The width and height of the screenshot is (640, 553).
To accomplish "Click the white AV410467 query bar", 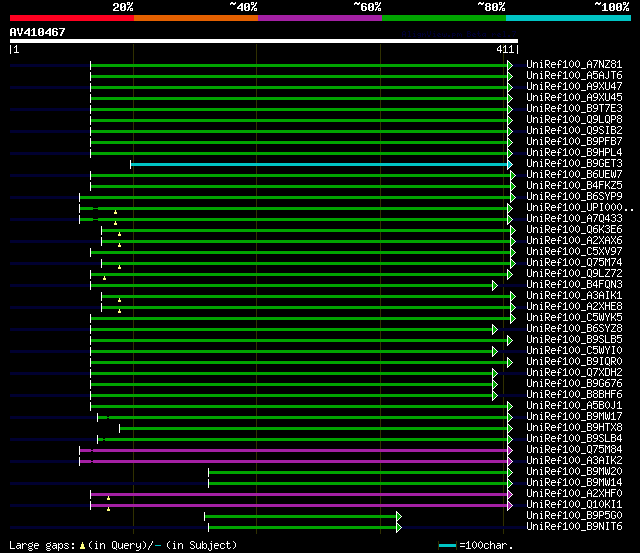I will 264,41.
